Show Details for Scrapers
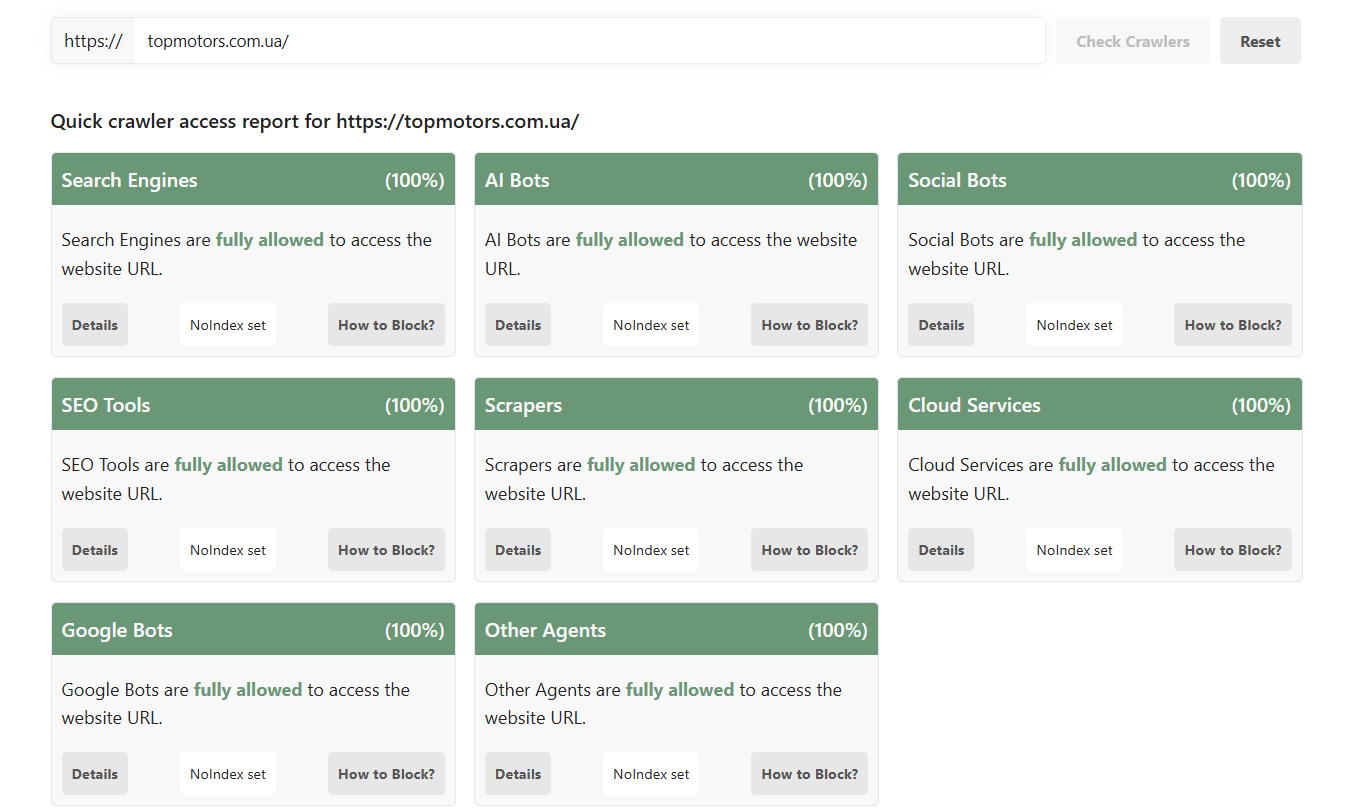 click(518, 550)
